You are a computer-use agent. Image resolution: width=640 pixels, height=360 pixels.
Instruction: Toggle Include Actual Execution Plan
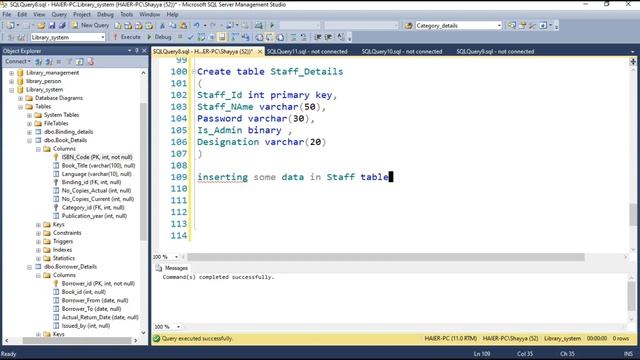click(x=235, y=37)
